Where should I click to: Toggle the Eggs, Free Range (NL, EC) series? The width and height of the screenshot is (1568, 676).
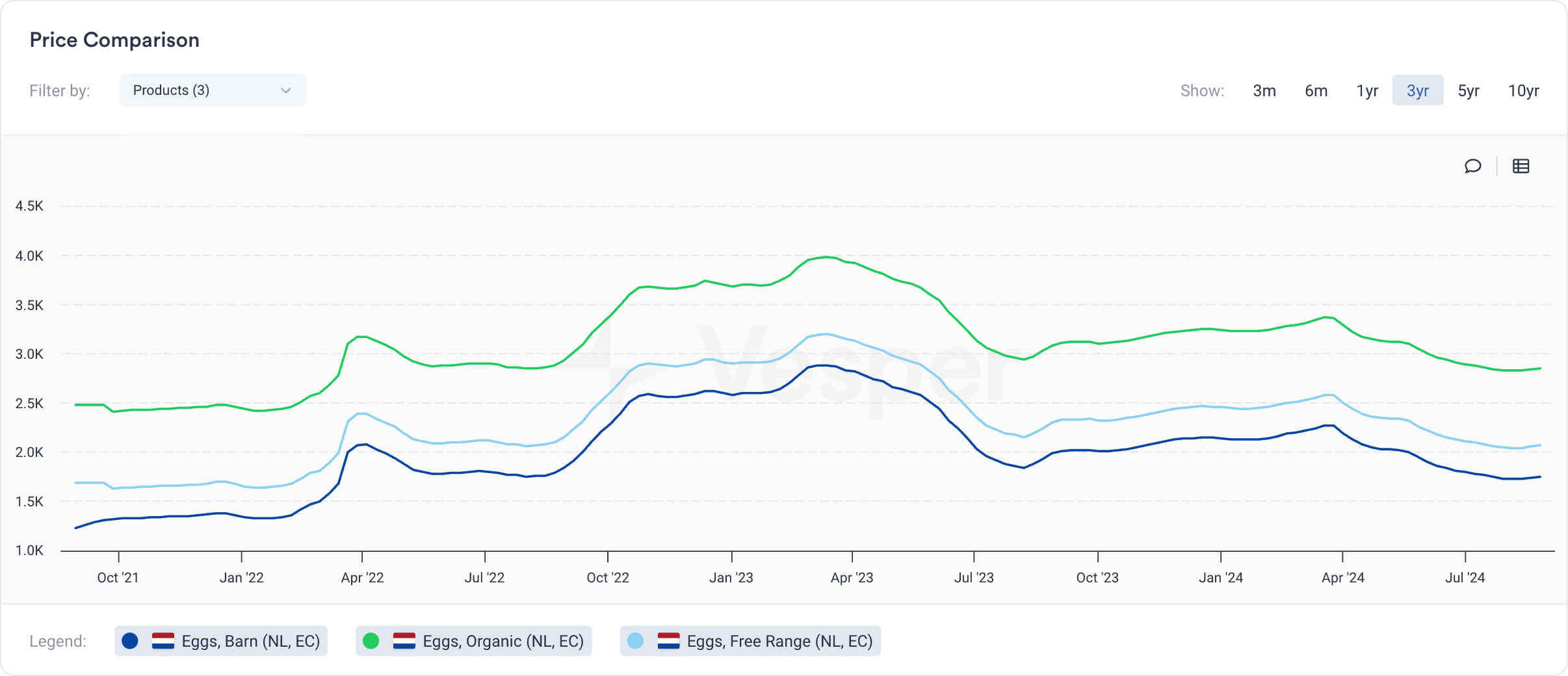[x=750, y=641]
